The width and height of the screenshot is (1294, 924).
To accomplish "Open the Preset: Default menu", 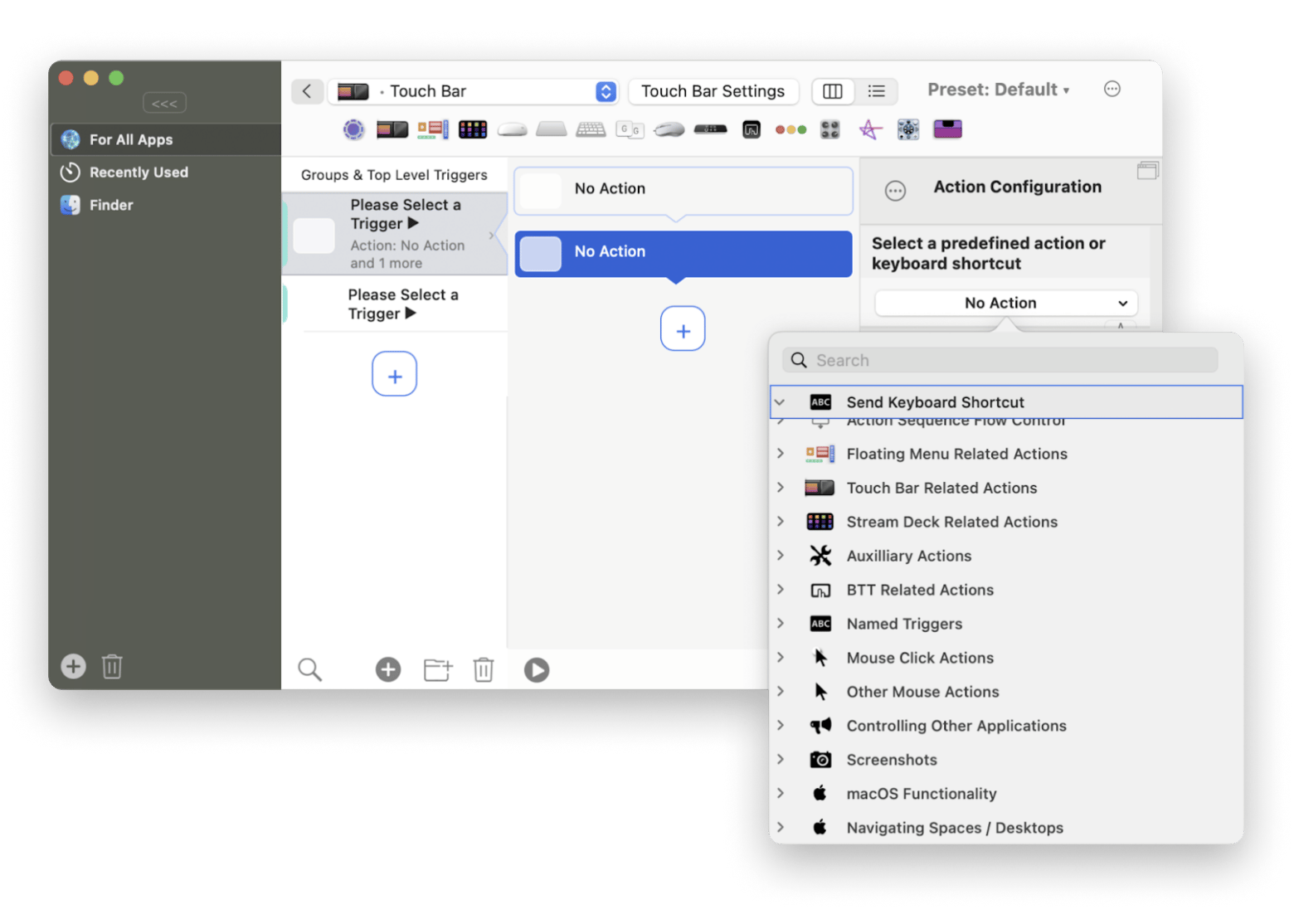I will click(x=998, y=90).
